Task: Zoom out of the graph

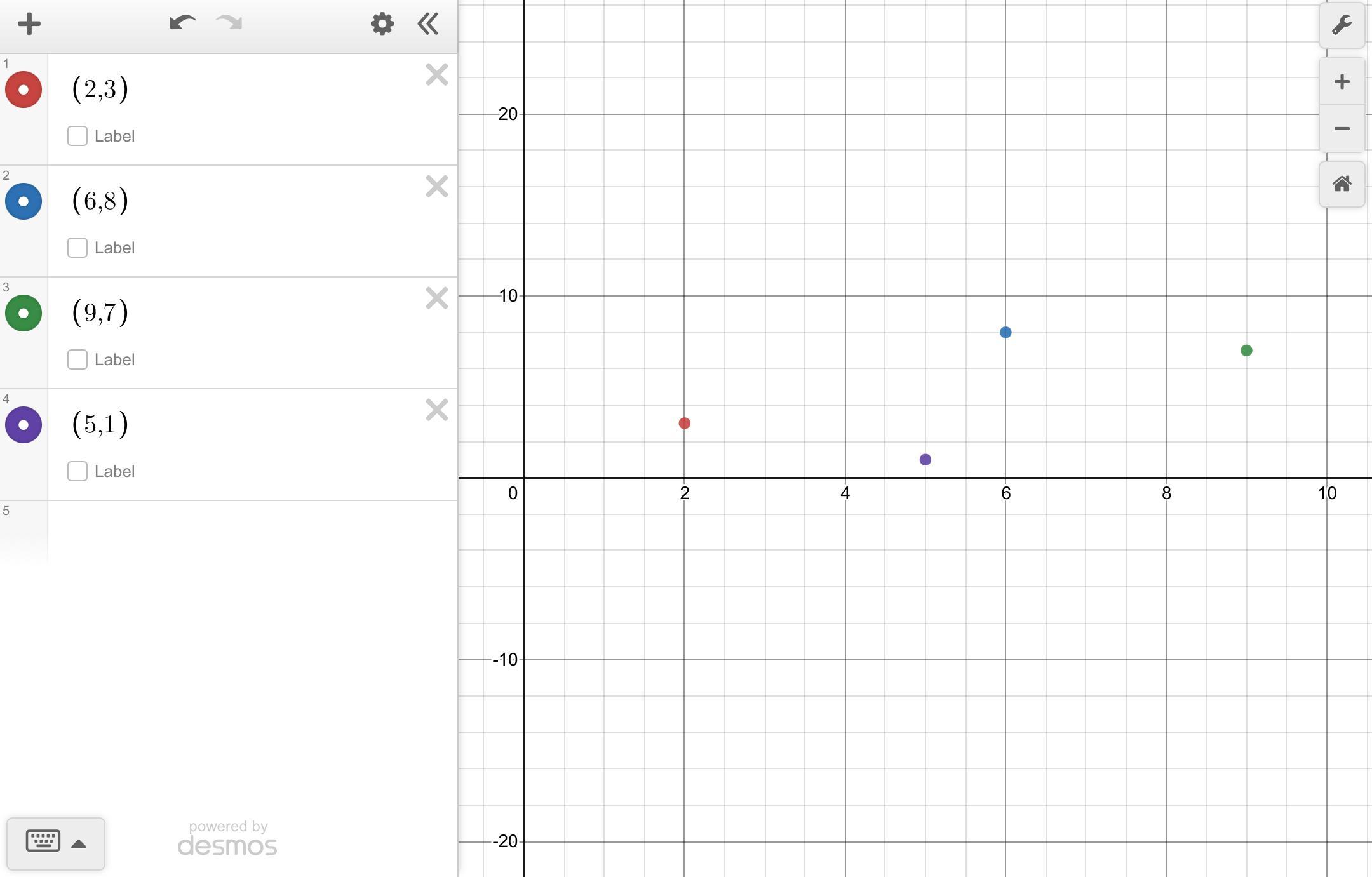Action: click(1342, 129)
